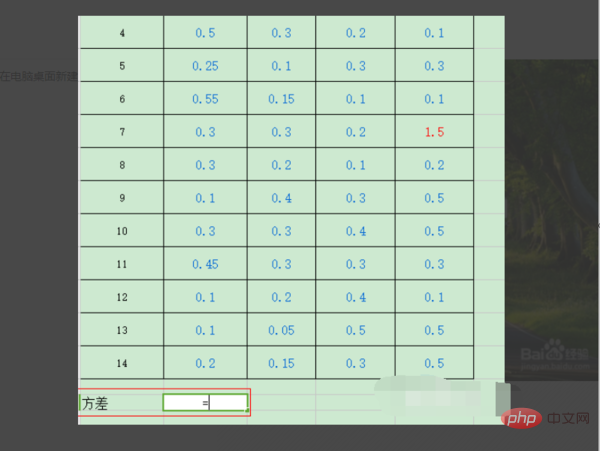Click the 0.15 cell in row 6
The height and width of the screenshot is (451, 600).
tap(281, 98)
